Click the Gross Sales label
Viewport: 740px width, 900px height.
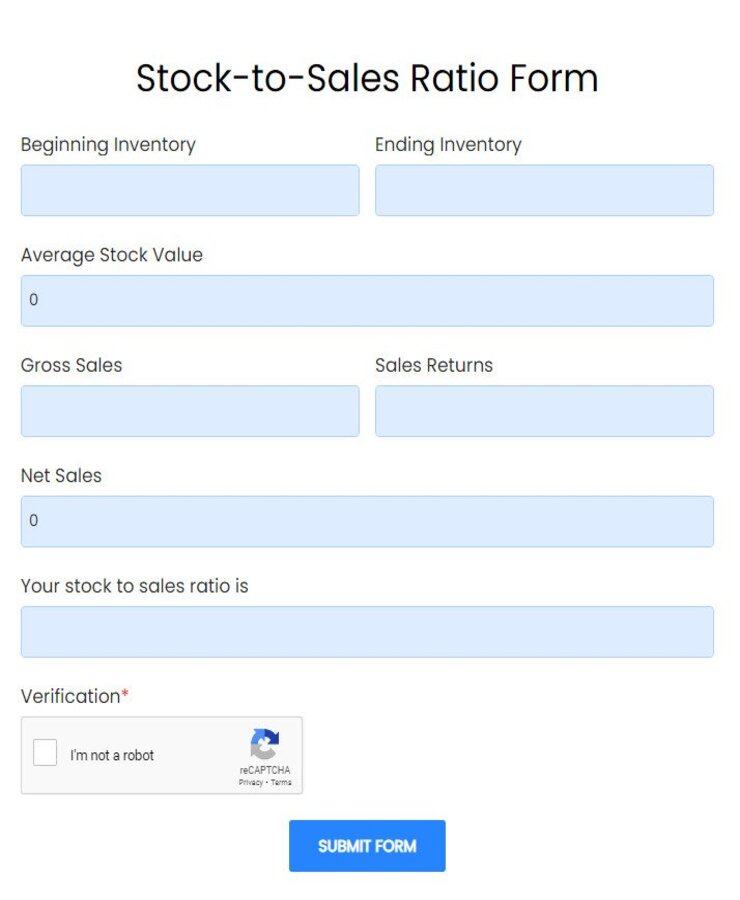(71, 365)
